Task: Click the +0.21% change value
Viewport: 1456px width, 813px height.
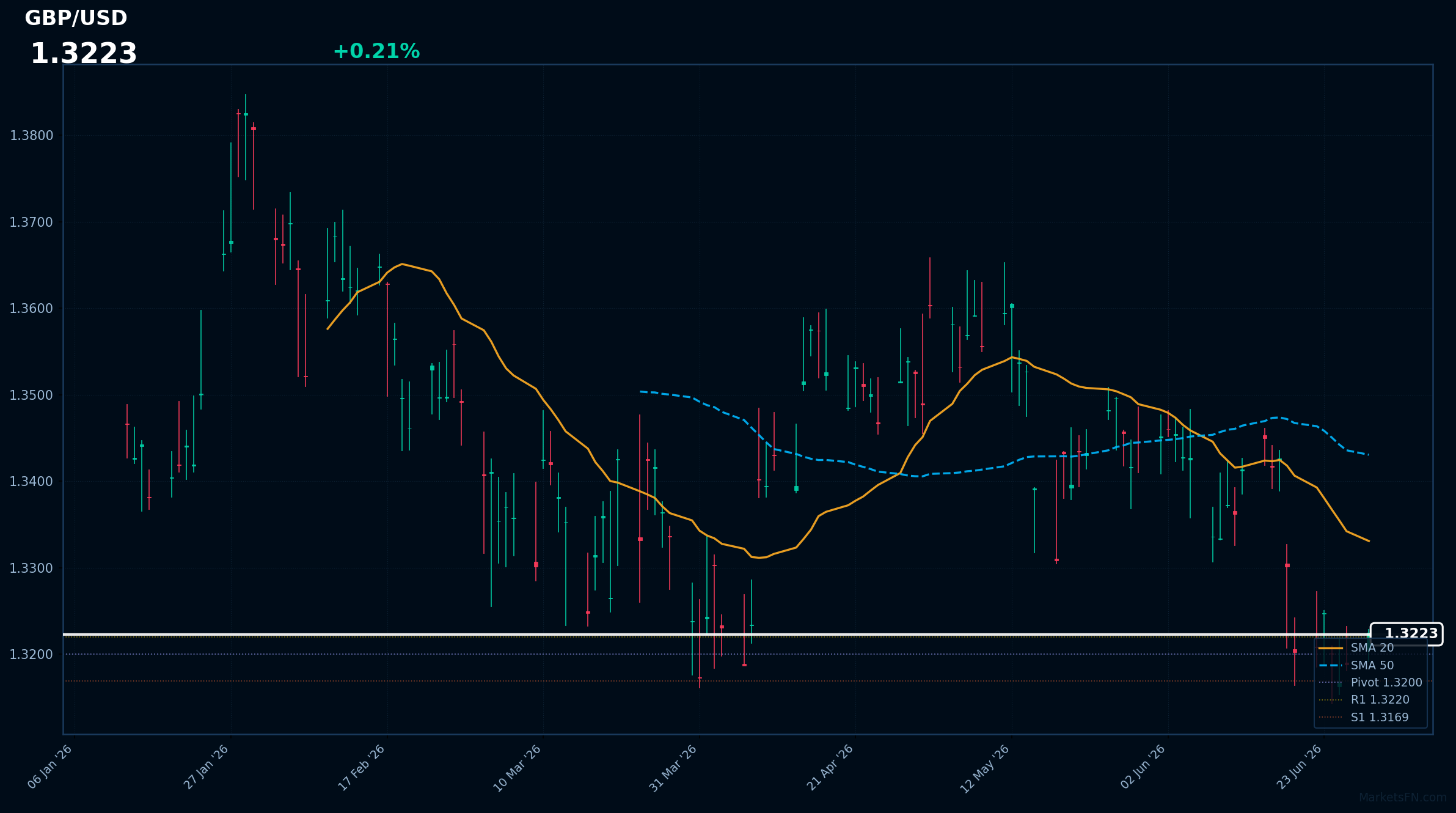Action: [376, 51]
